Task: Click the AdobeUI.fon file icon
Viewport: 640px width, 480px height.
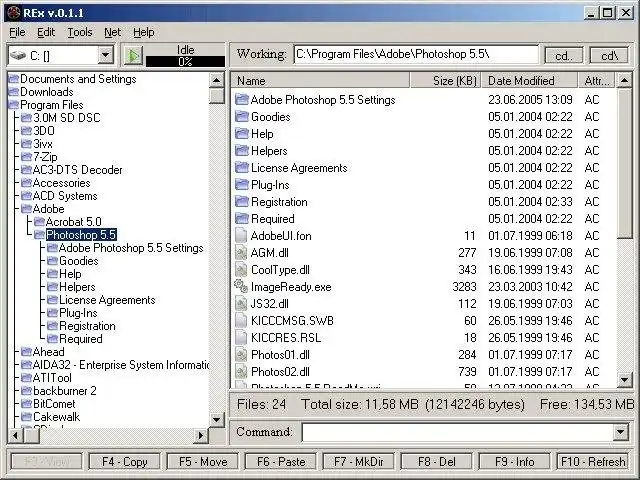Action: [241, 236]
